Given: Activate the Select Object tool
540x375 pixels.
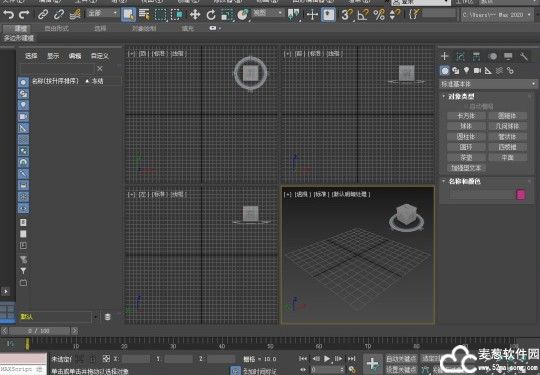Looking at the screenshot, I should pos(128,15).
